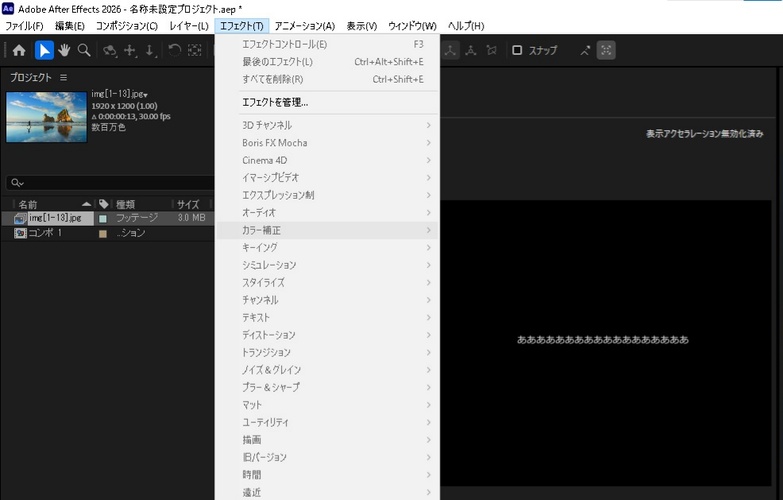Open the ヘルプ(H) menu
This screenshot has height=500, width=783.
point(466,26)
